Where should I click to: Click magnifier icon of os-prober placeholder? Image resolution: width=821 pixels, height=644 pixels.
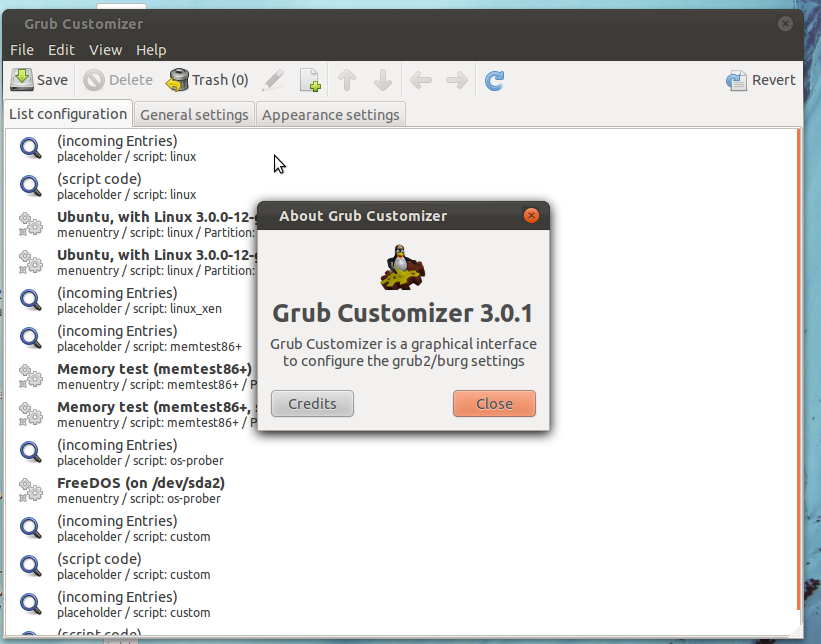point(30,452)
